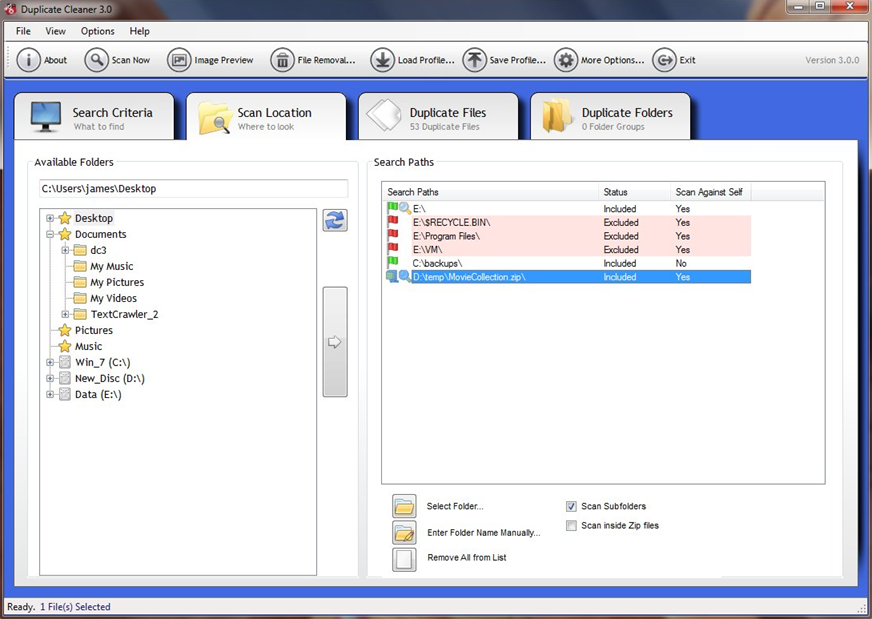Select the Scan Location tab
The image size is (872, 619).
266,116
